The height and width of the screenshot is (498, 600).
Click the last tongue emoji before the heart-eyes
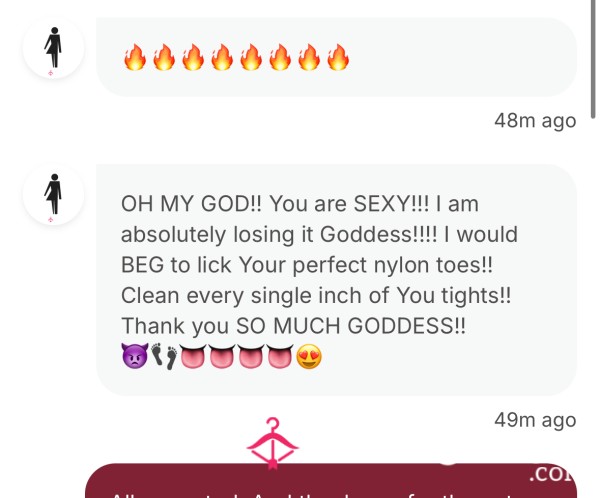point(280,356)
